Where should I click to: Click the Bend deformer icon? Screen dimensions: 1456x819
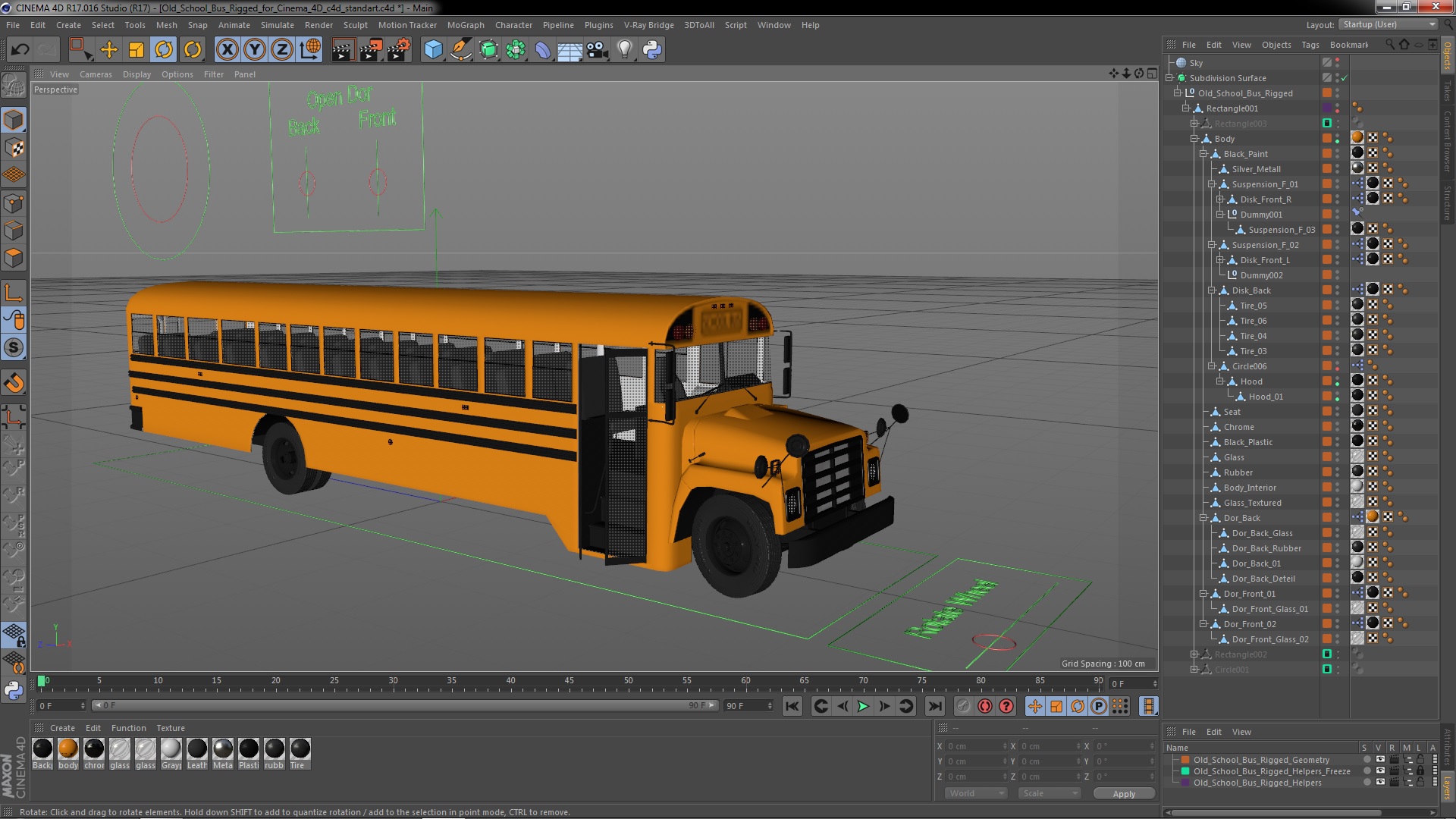click(x=543, y=50)
